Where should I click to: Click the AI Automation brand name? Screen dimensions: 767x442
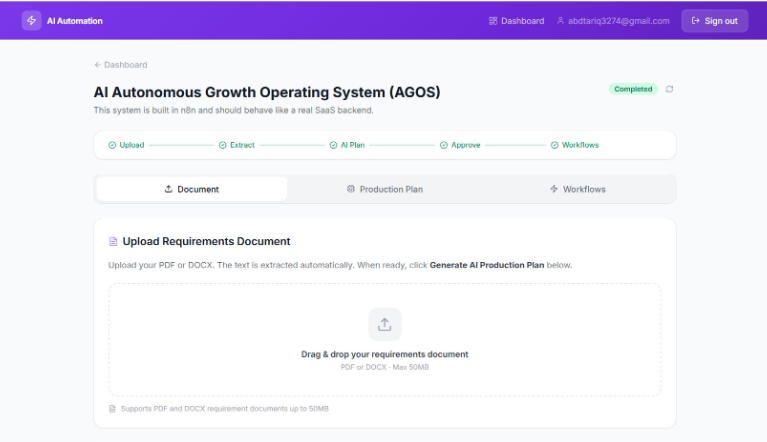pos(75,21)
